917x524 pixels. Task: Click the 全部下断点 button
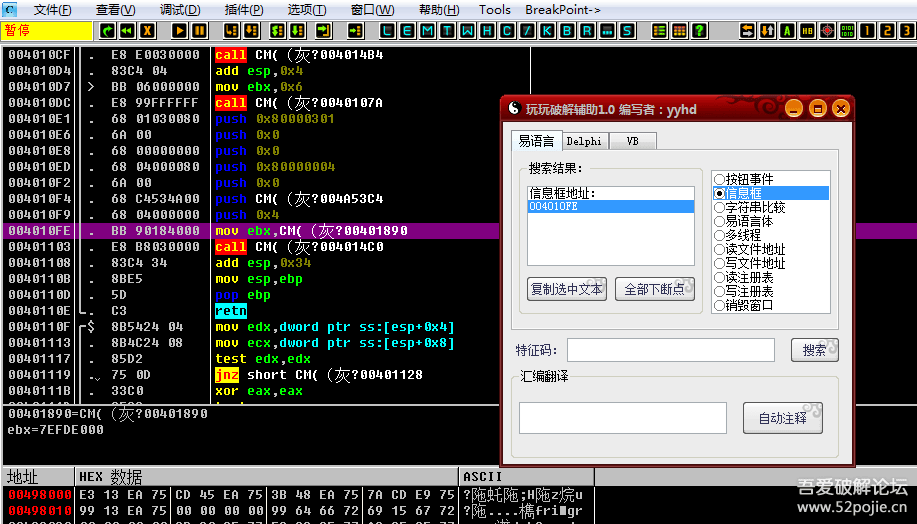[654, 289]
